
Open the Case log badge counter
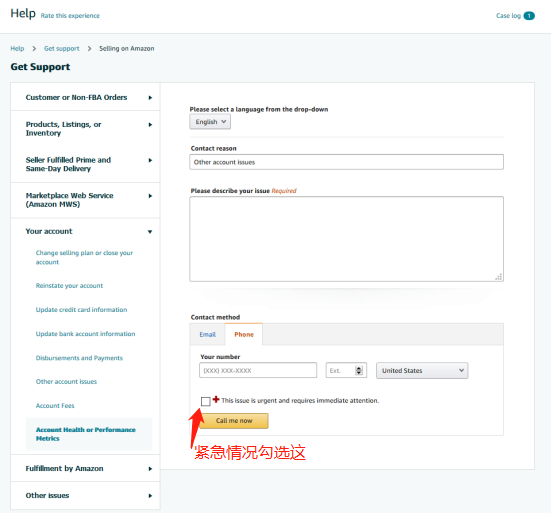[529, 16]
